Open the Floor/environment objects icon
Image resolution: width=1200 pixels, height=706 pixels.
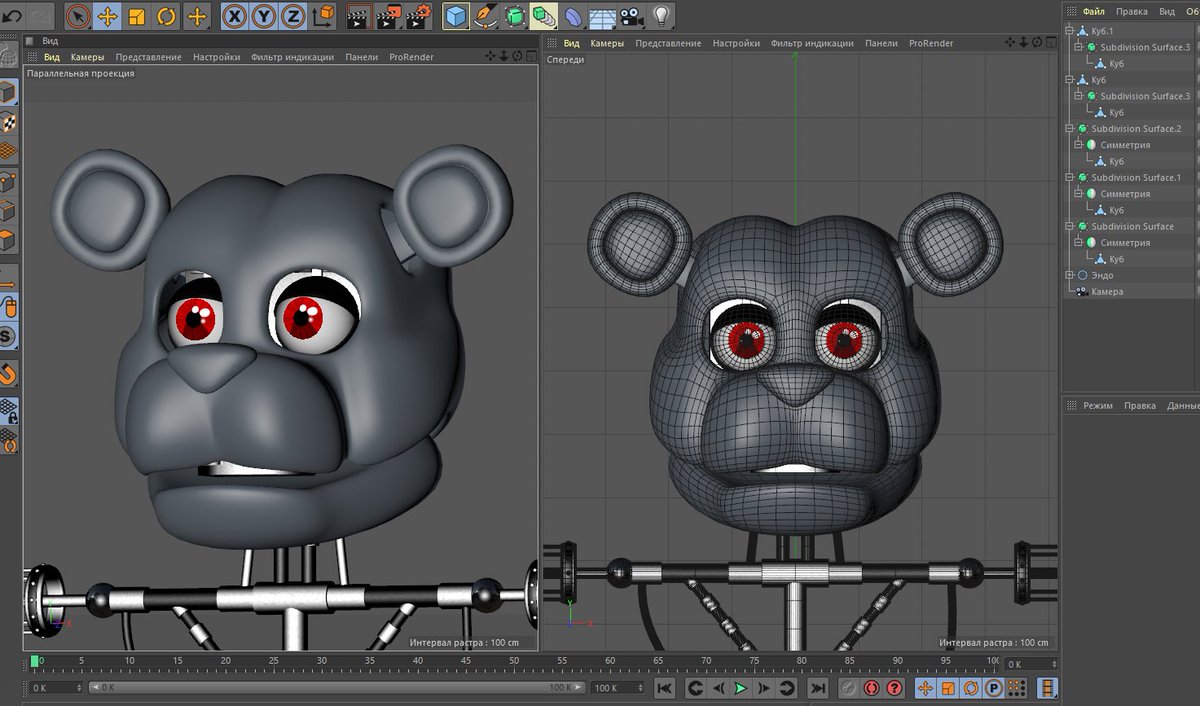click(602, 16)
